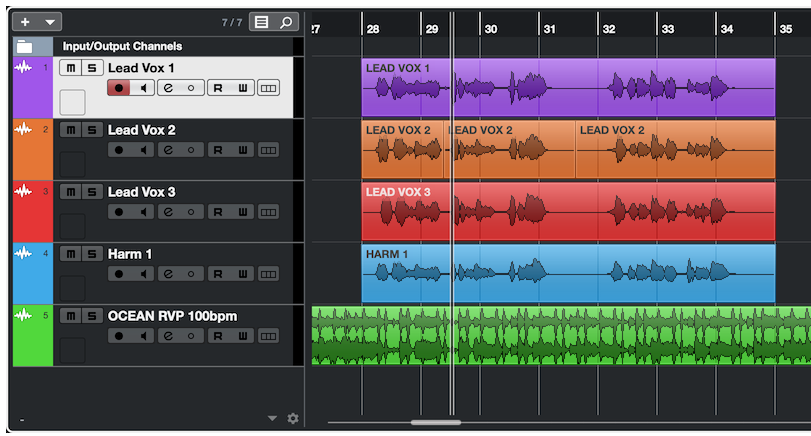
Task: Expand the Input/Output Channels folder
Action: [25, 46]
